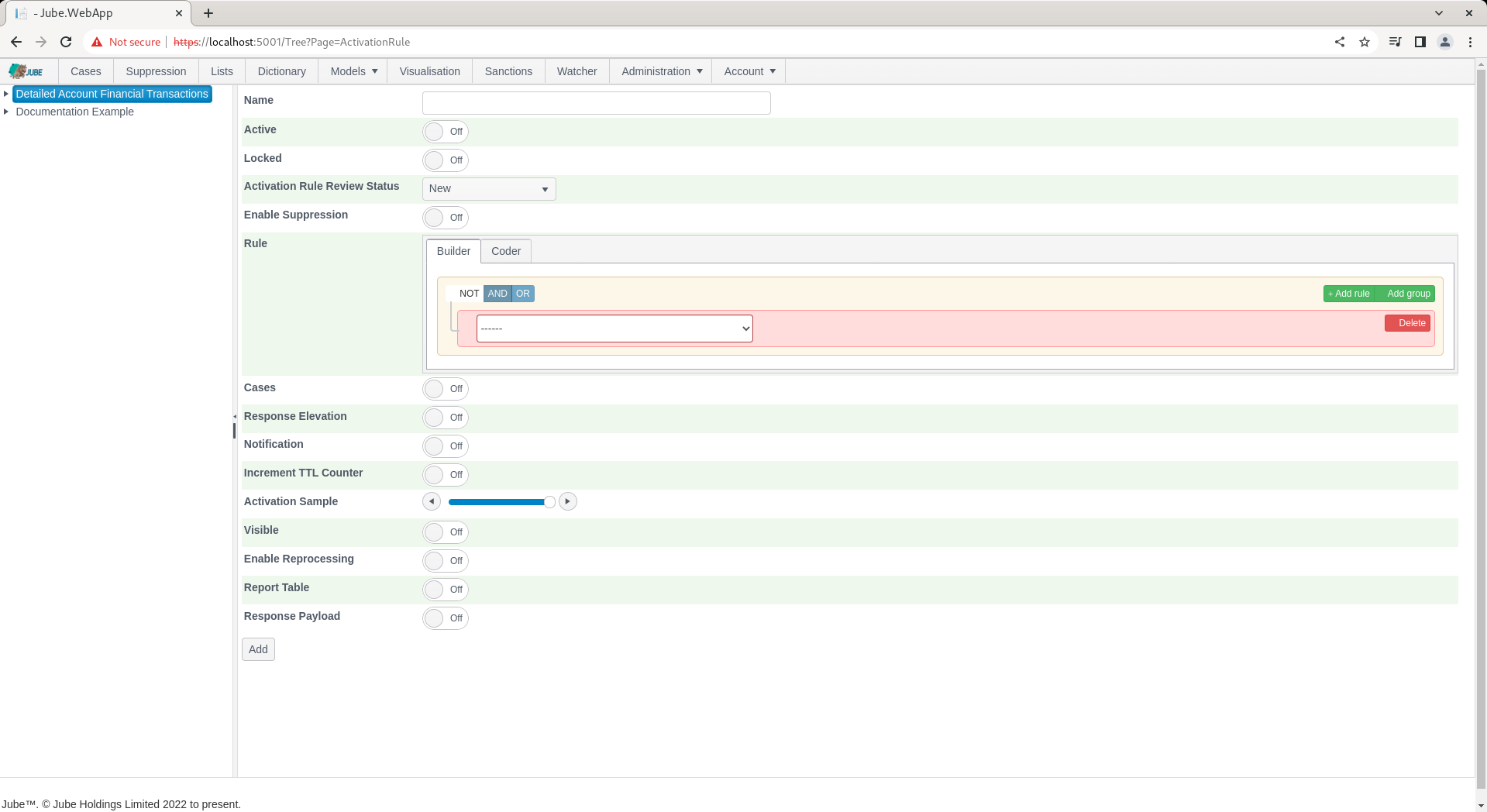Screen dimensions: 1487x812
Task: Open Activation Rule Review Status dropdown
Action: (489, 189)
